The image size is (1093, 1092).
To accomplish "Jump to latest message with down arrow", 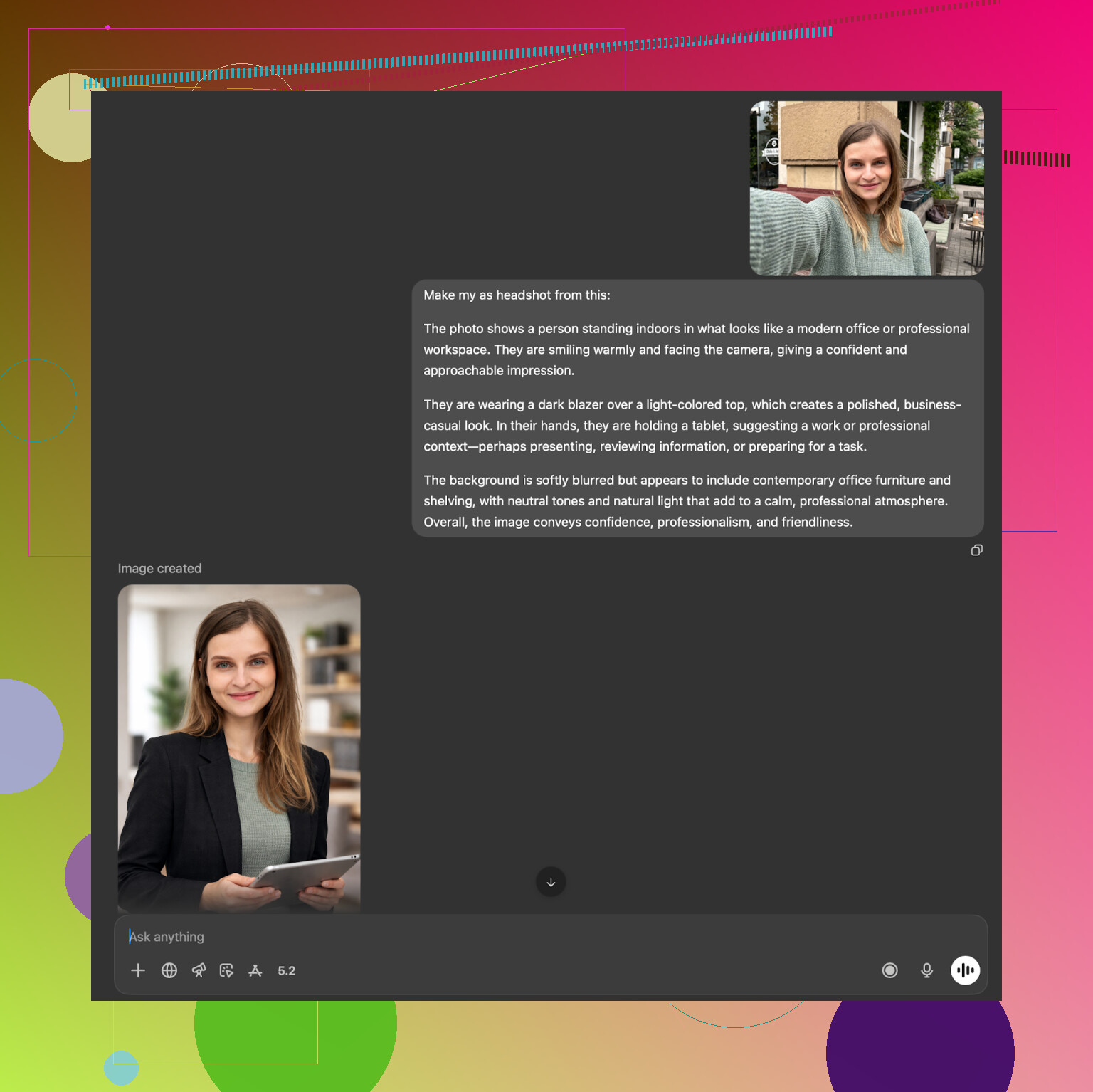I will coord(551,882).
